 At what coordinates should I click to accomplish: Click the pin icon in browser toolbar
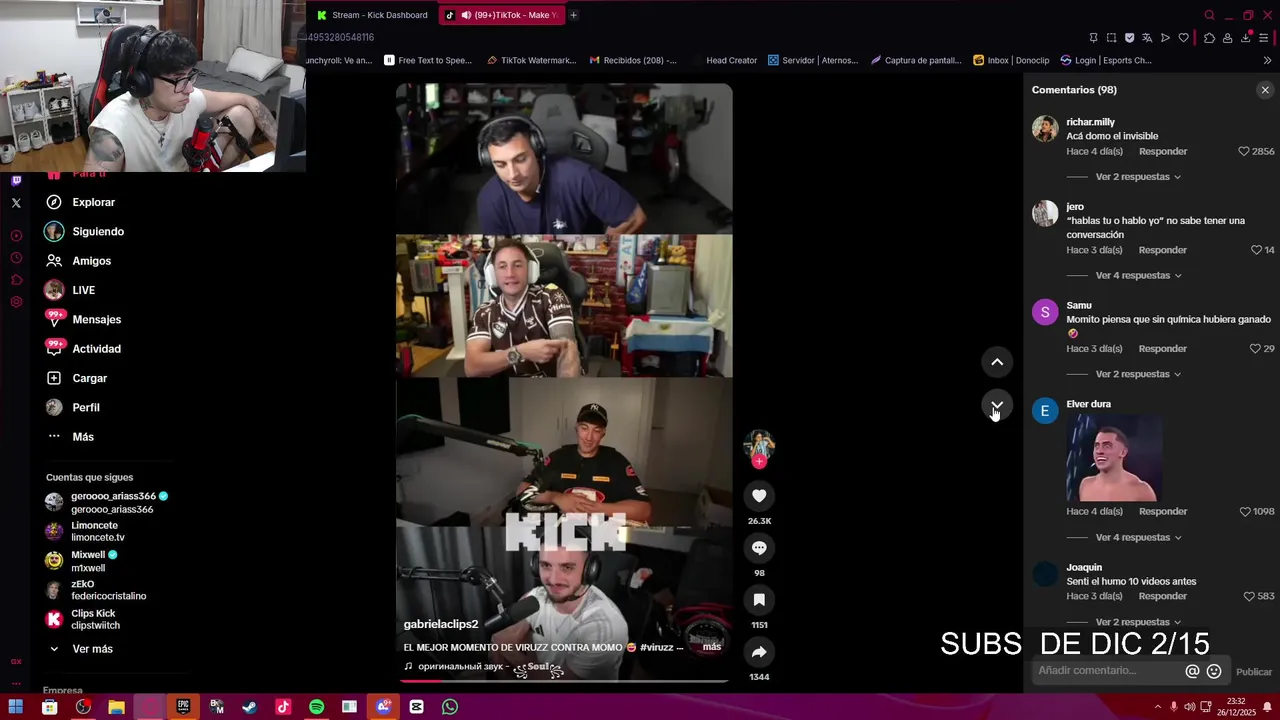pos(1093,38)
